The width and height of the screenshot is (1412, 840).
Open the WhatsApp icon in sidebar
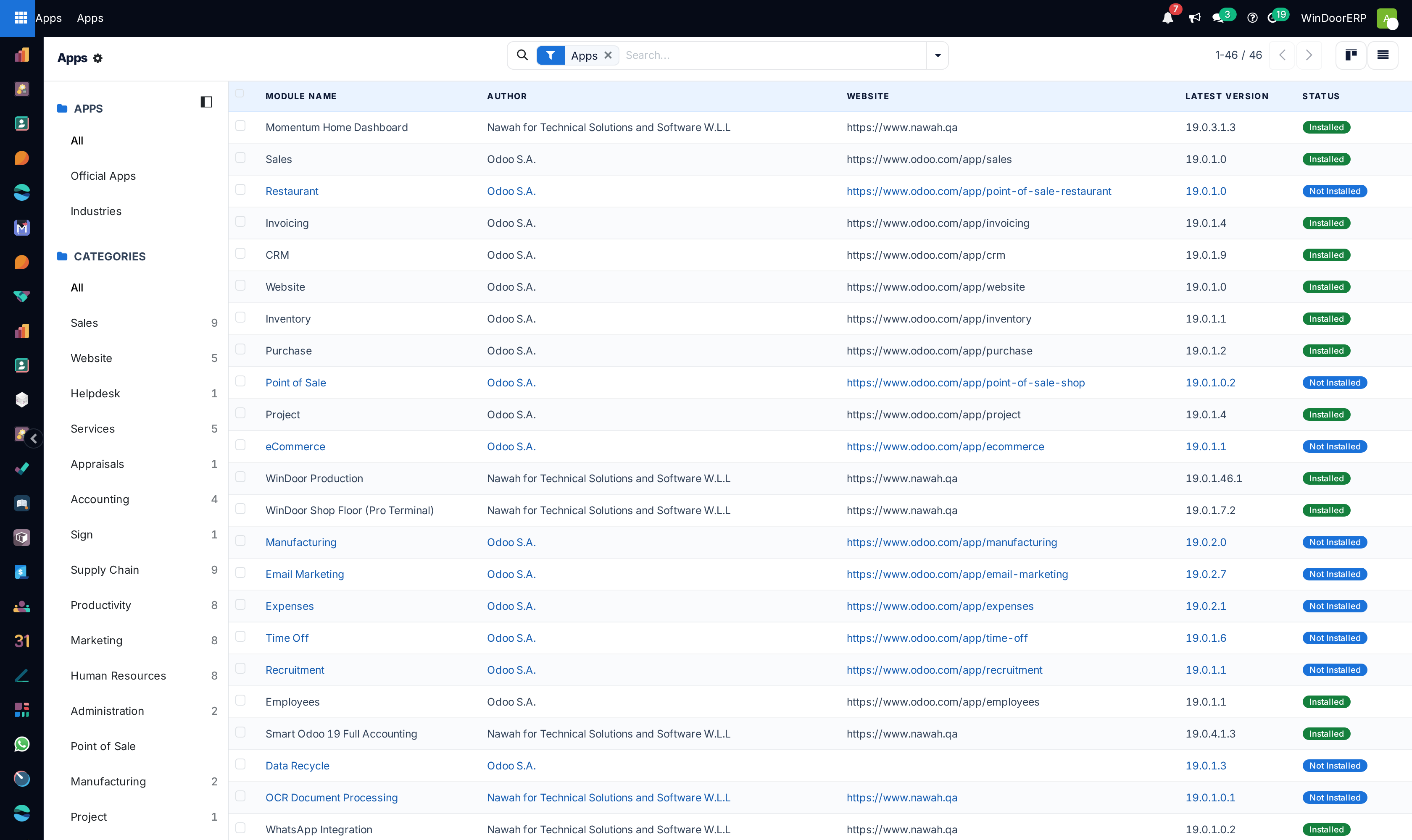pos(21,744)
